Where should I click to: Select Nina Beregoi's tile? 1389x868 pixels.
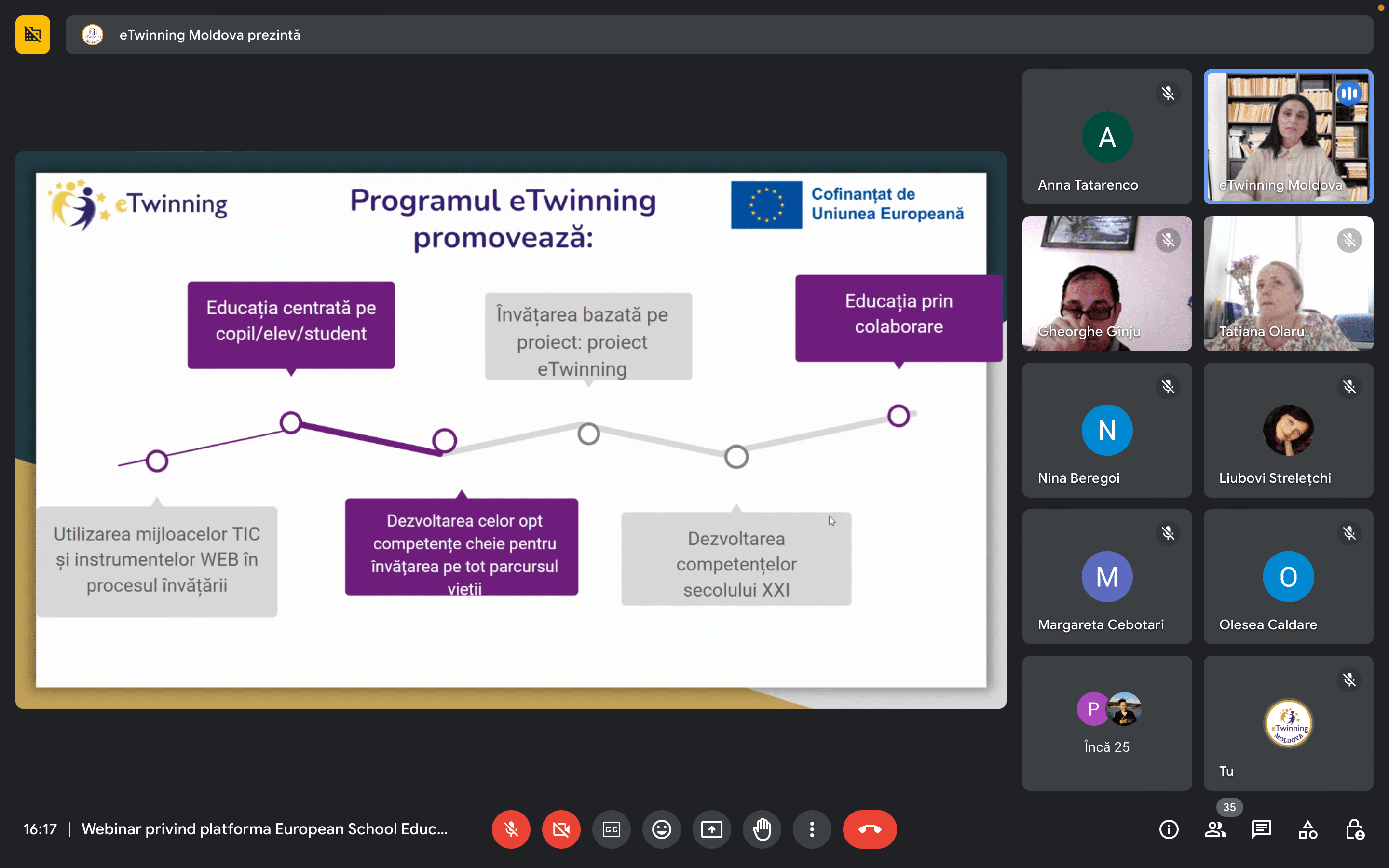click(1106, 429)
